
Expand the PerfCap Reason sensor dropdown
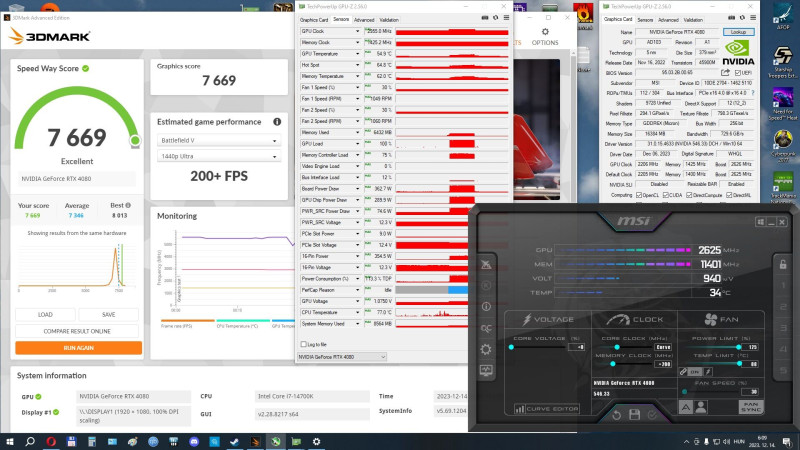[357, 290]
